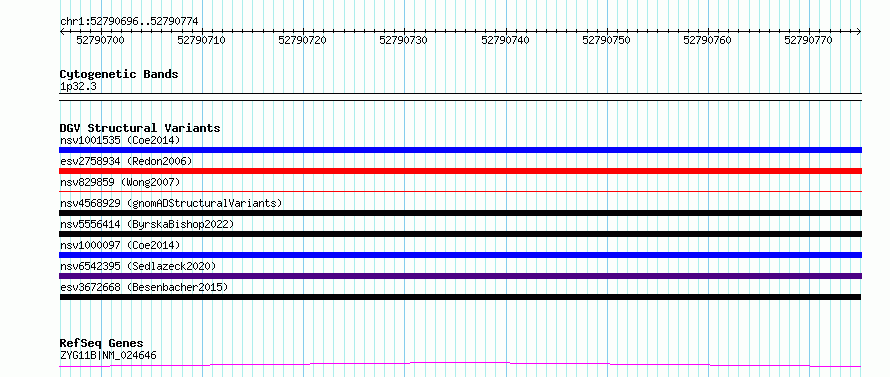Click the 1p32.3 band label
890x377 pixels.
78,86
